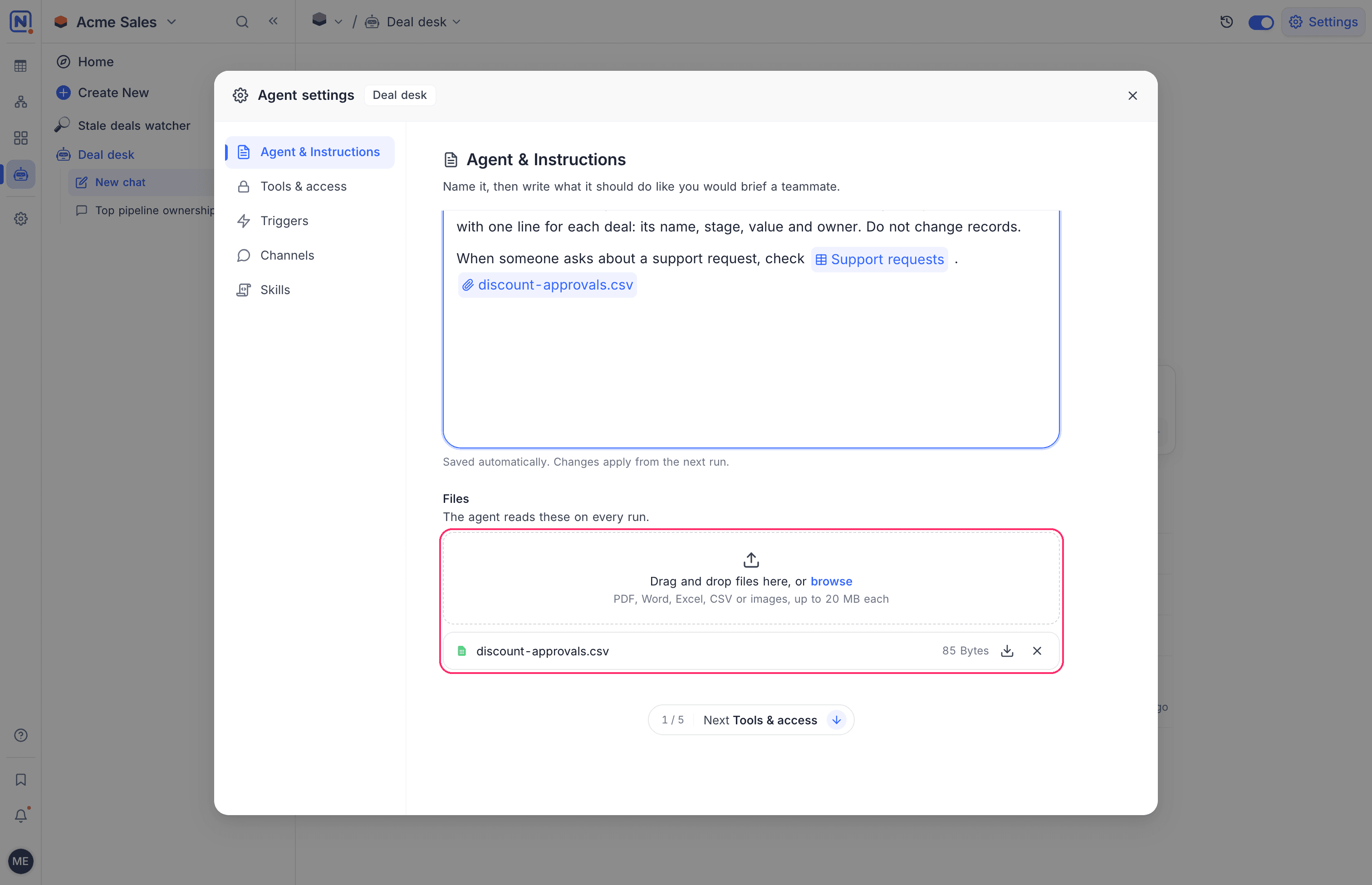
Task: Close the Agent settings dialog
Action: (x=1132, y=95)
